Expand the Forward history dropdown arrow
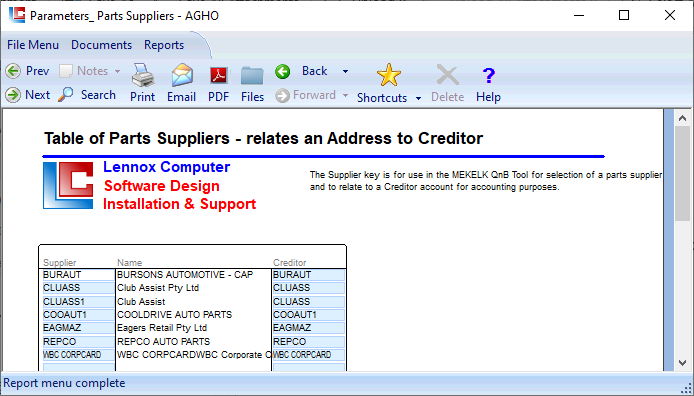694x396 pixels. [345, 95]
